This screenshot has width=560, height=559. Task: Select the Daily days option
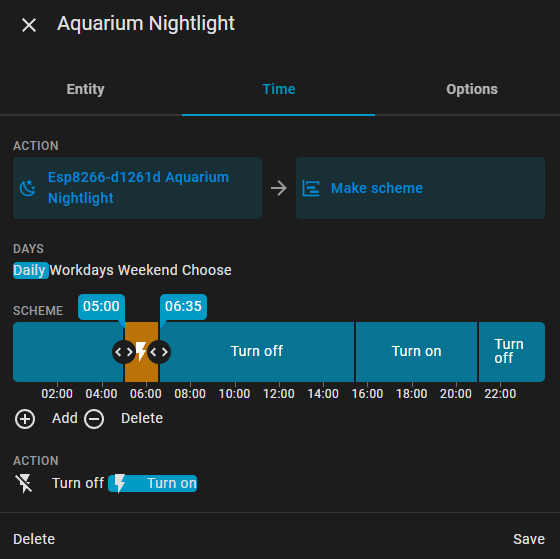pos(30,270)
